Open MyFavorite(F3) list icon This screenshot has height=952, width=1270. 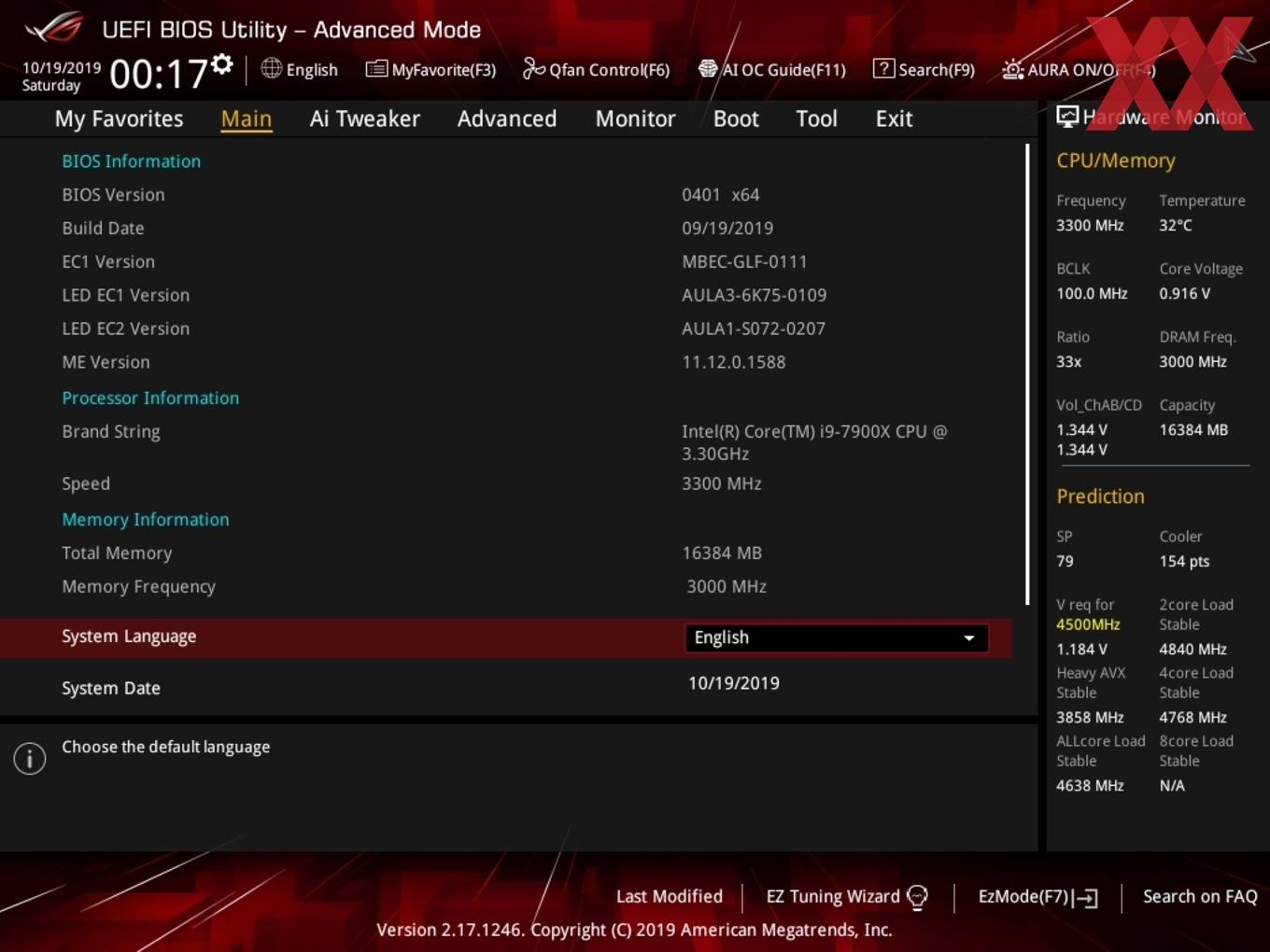click(376, 69)
